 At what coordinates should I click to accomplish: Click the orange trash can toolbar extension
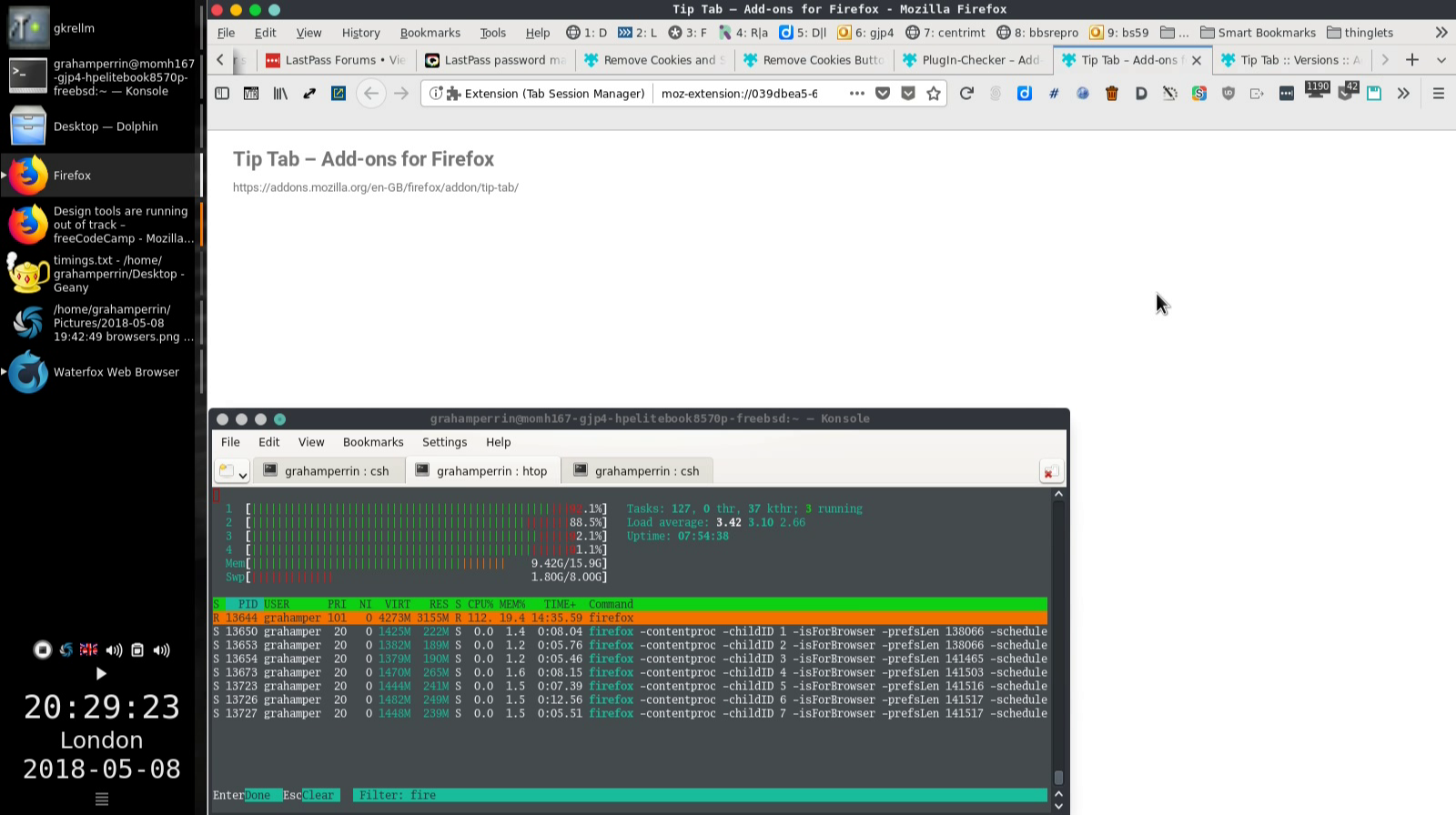(1112, 94)
